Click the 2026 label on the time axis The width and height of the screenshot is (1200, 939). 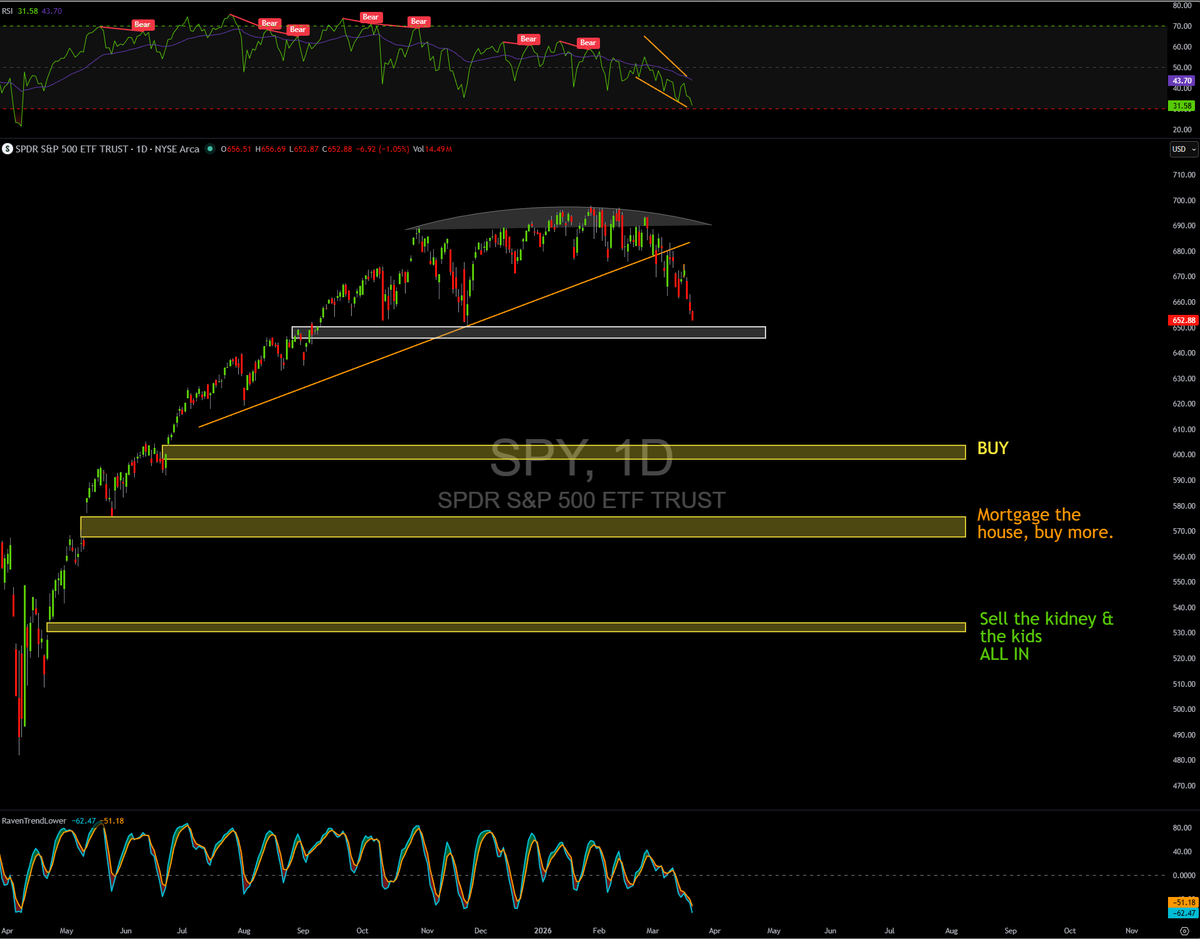(543, 930)
